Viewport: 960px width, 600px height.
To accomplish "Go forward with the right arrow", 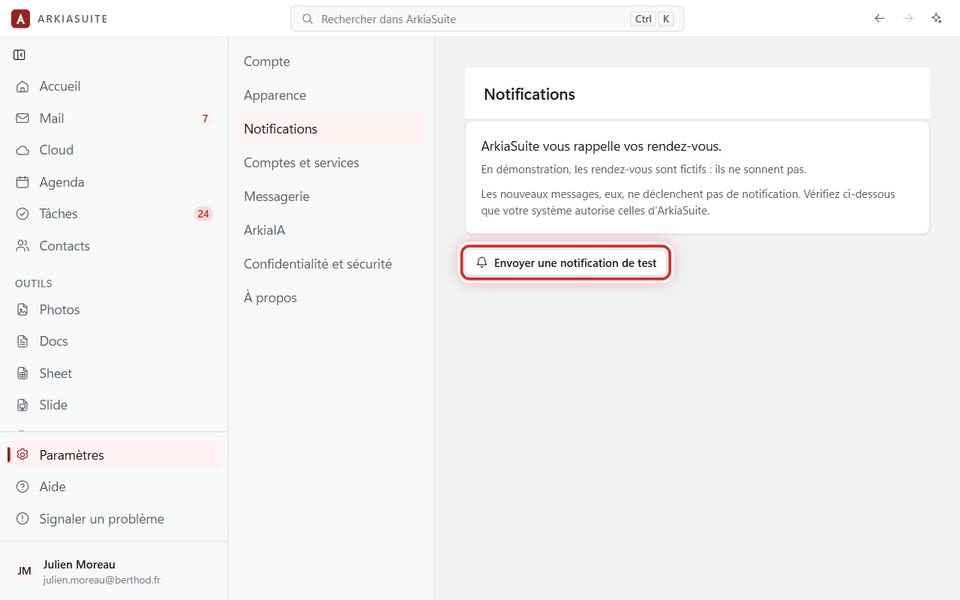I will [x=908, y=18].
